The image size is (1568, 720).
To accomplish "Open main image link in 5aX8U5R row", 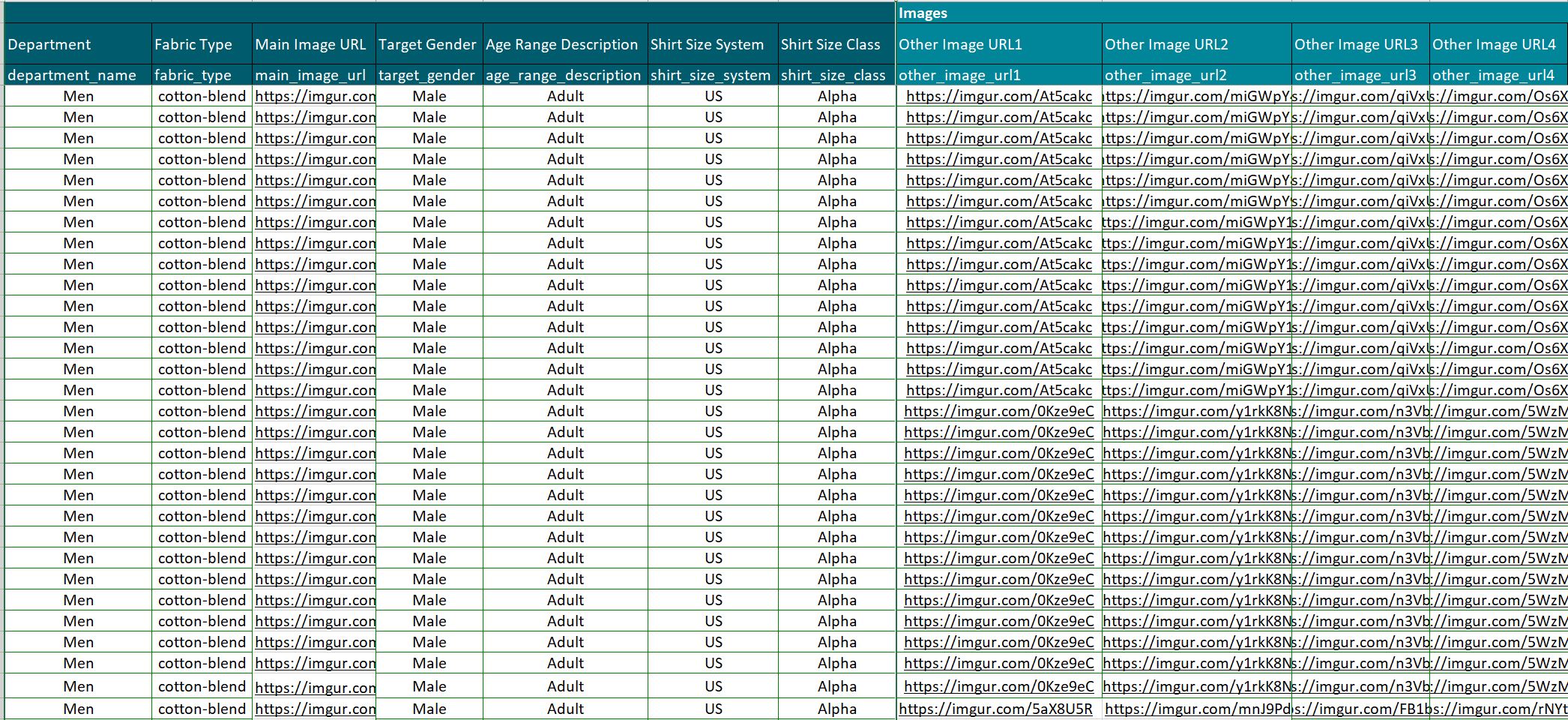I will pyautogui.click(x=315, y=709).
